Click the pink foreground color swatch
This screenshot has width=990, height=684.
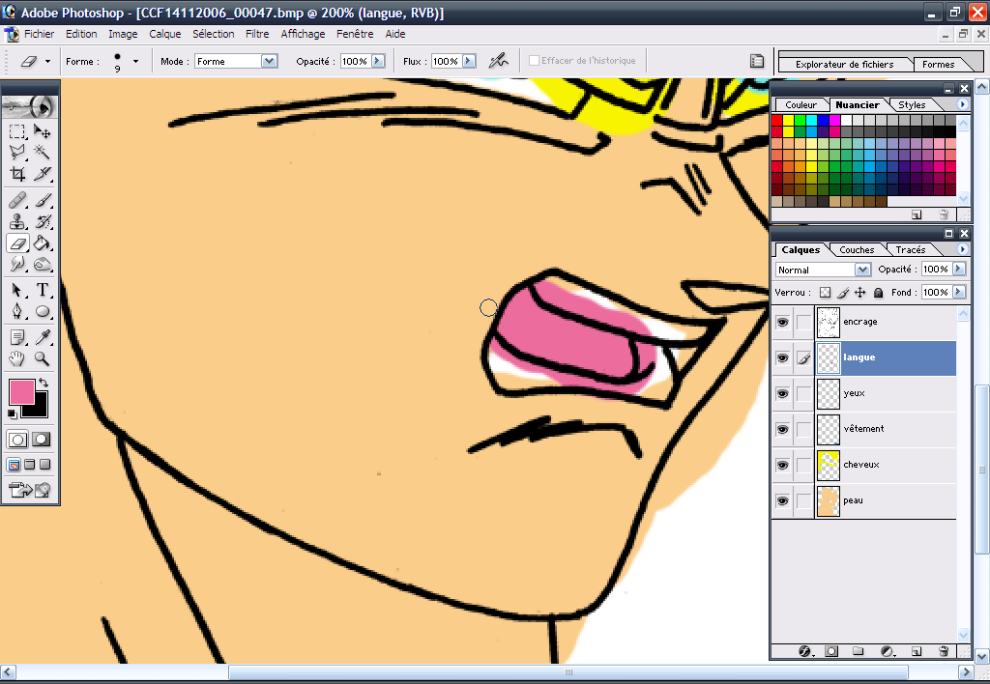[x=20, y=391]
